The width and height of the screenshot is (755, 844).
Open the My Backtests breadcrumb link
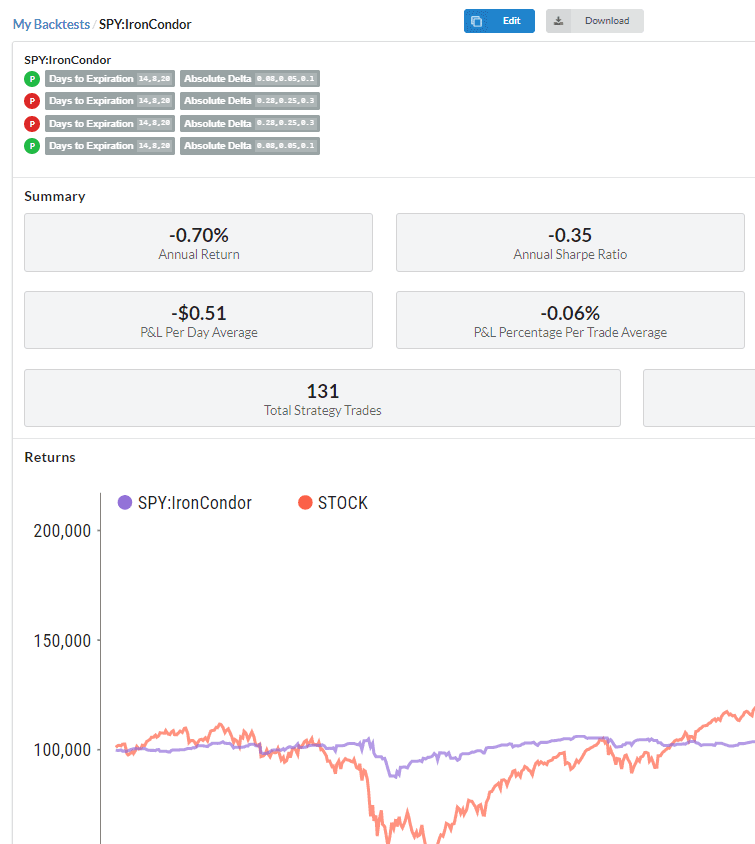tap(51, 24)
